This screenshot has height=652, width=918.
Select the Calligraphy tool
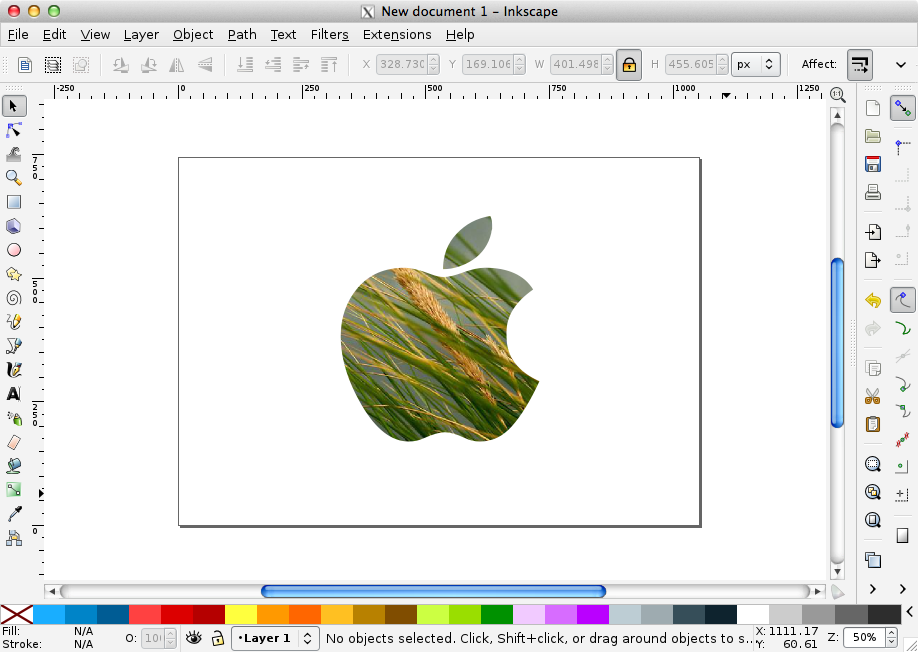[13, 370]
